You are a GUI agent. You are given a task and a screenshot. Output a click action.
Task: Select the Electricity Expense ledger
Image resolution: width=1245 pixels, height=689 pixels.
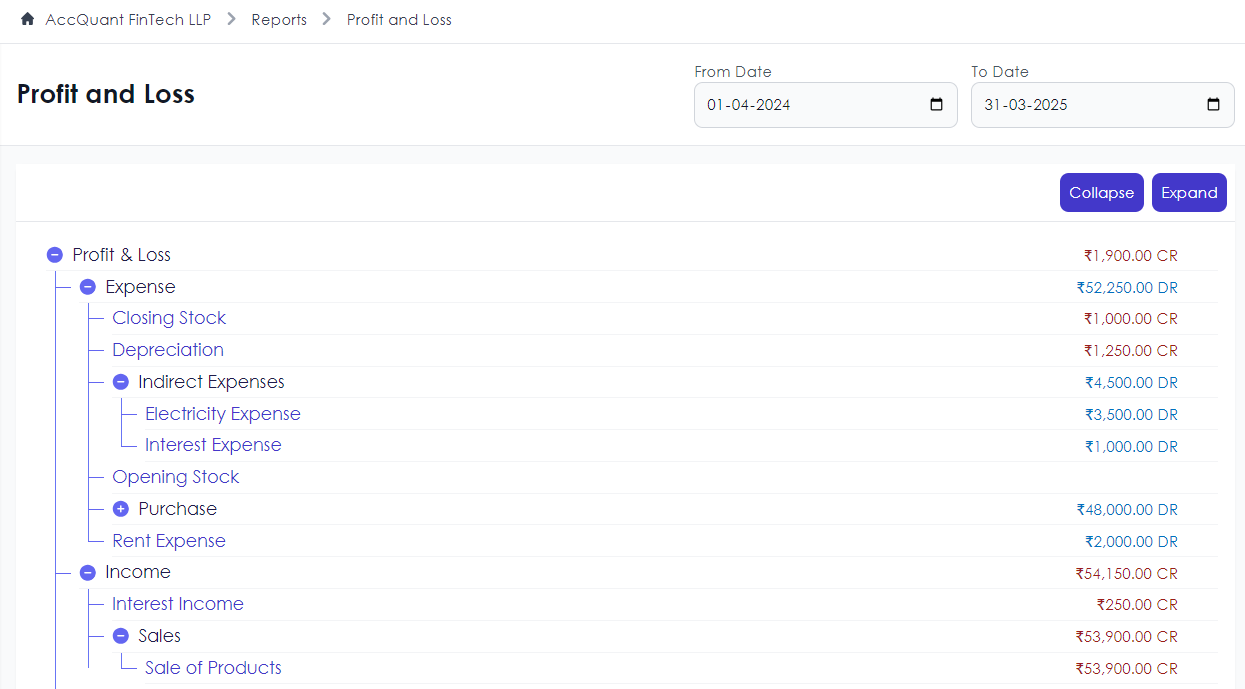(222, 414)
